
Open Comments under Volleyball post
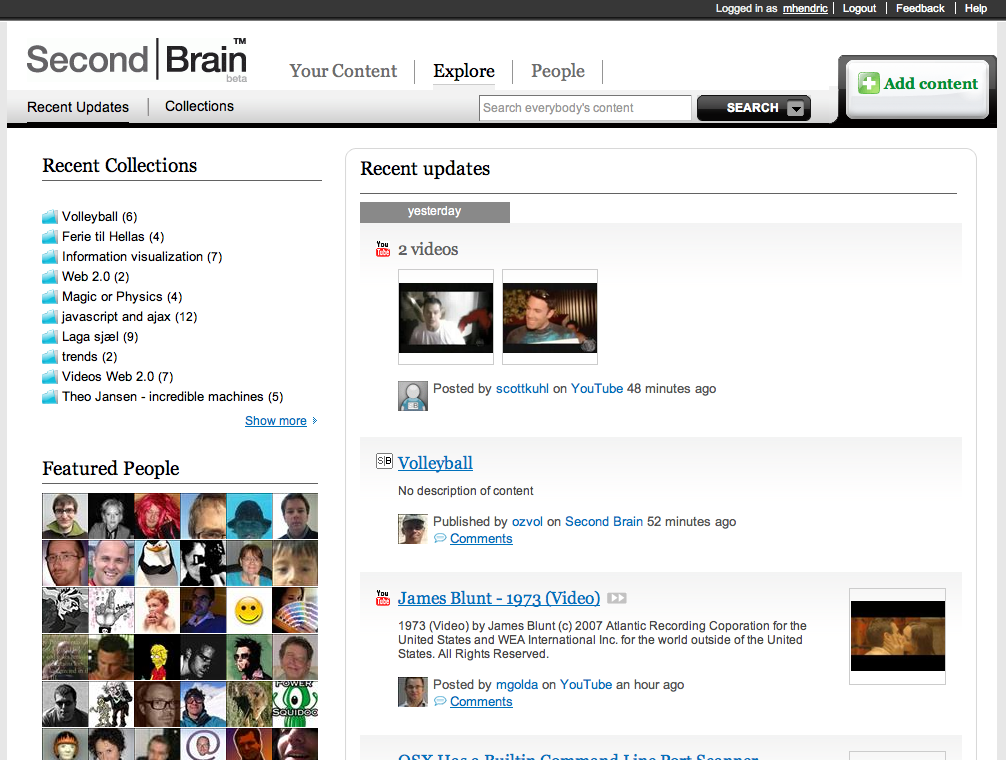[x=481, y=539]
